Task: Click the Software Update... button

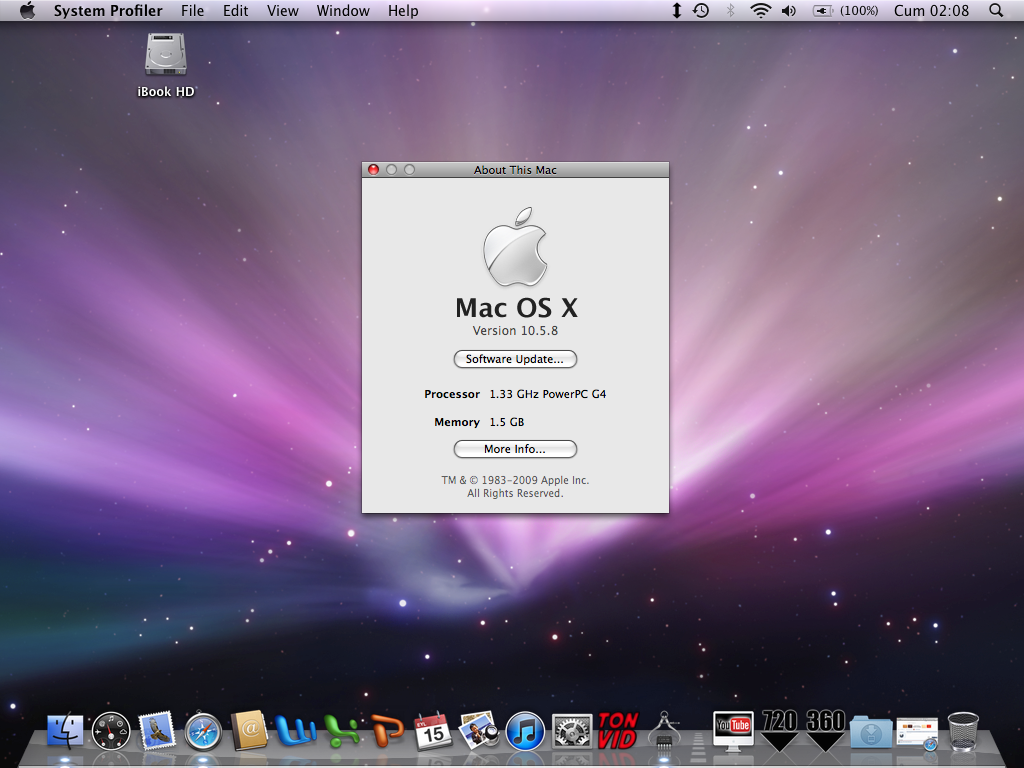Action: tap(515, 359)
